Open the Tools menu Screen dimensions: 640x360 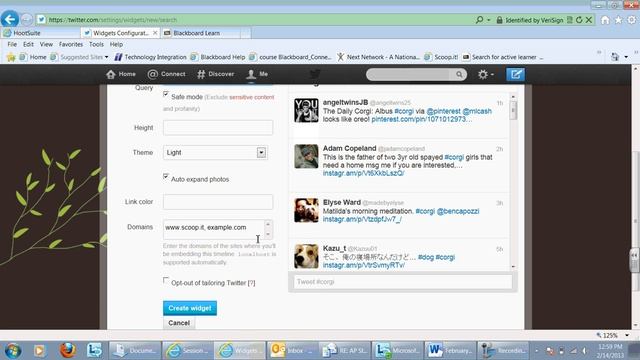click(x=96, y=44)
